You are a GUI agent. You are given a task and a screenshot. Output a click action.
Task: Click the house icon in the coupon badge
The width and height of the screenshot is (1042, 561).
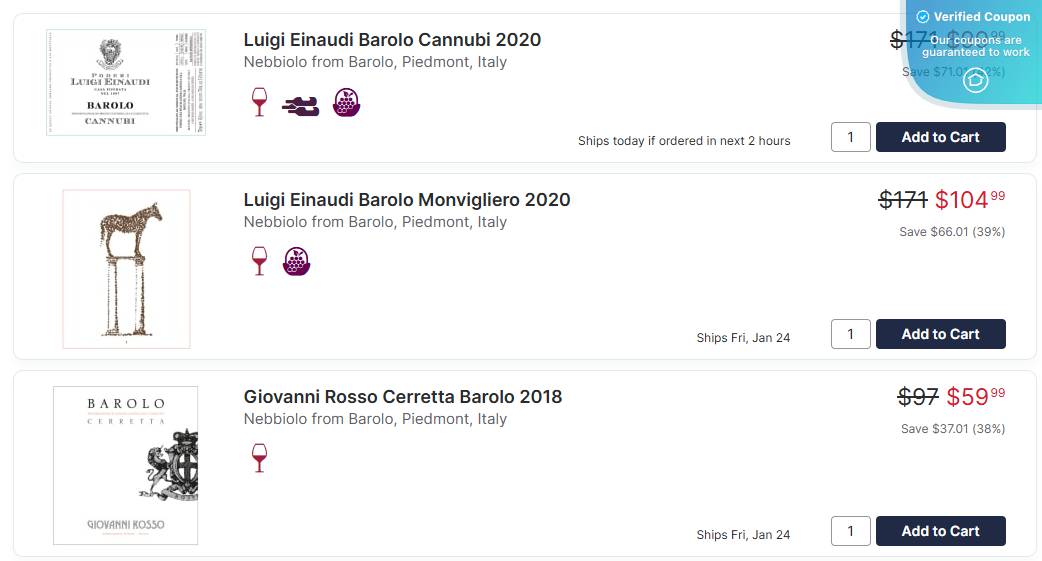pos(975,81)
